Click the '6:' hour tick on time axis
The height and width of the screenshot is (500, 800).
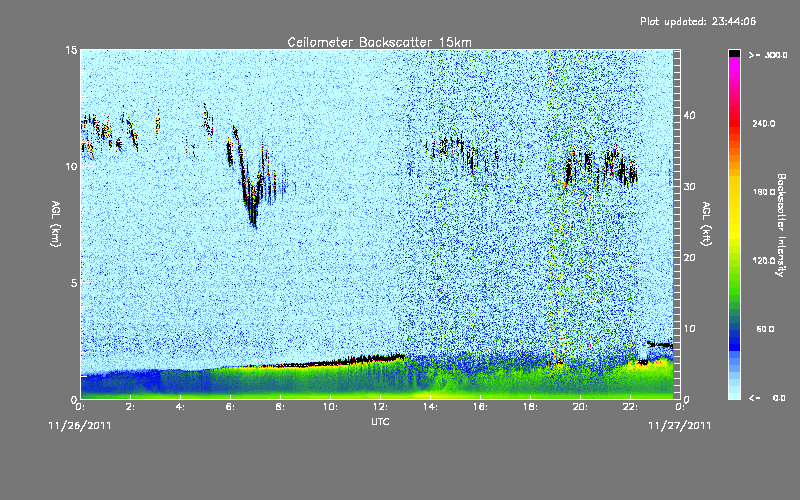[231, 407]
